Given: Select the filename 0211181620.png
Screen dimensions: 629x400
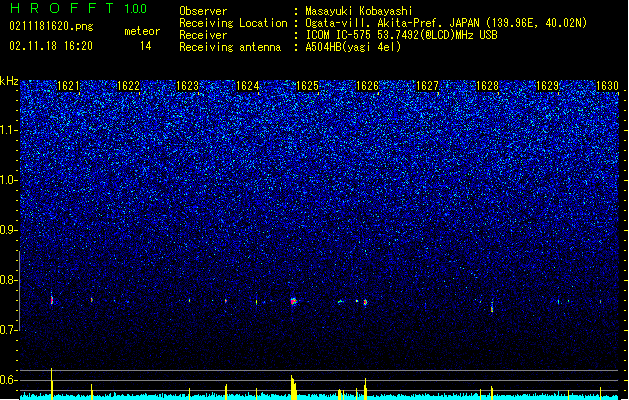Looking at the screenshot, I should coord(51,26).
